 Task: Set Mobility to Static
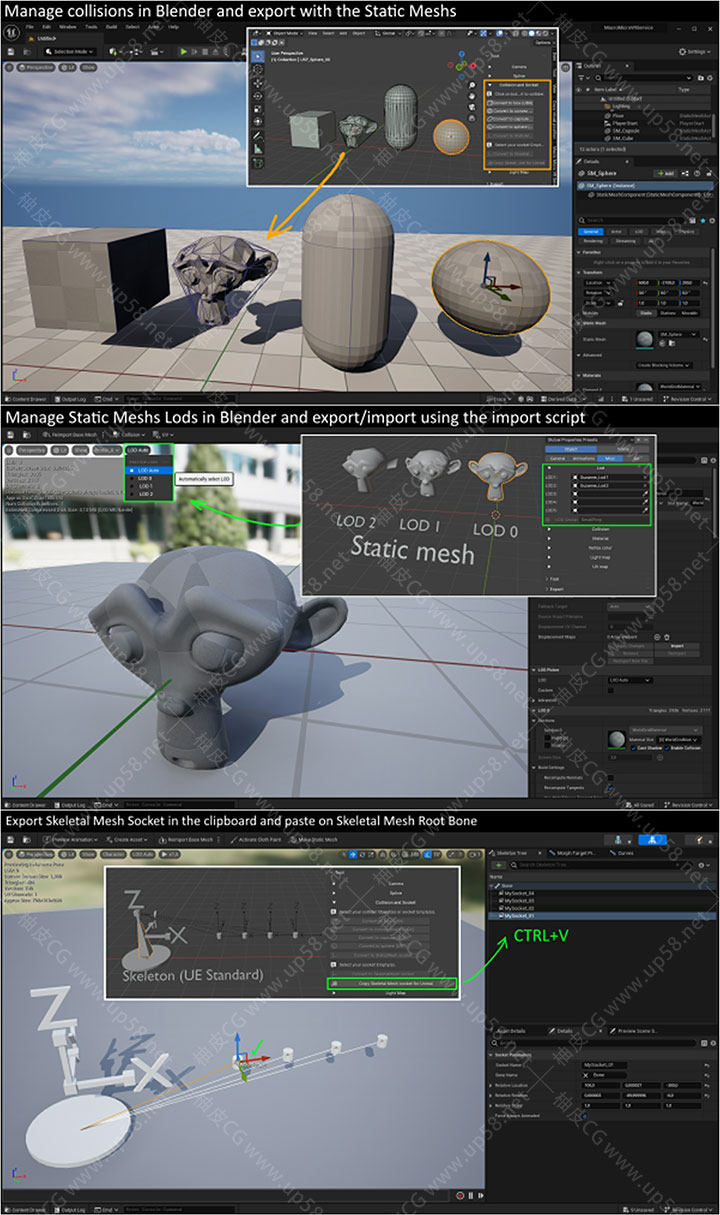[x=647, y=313]
